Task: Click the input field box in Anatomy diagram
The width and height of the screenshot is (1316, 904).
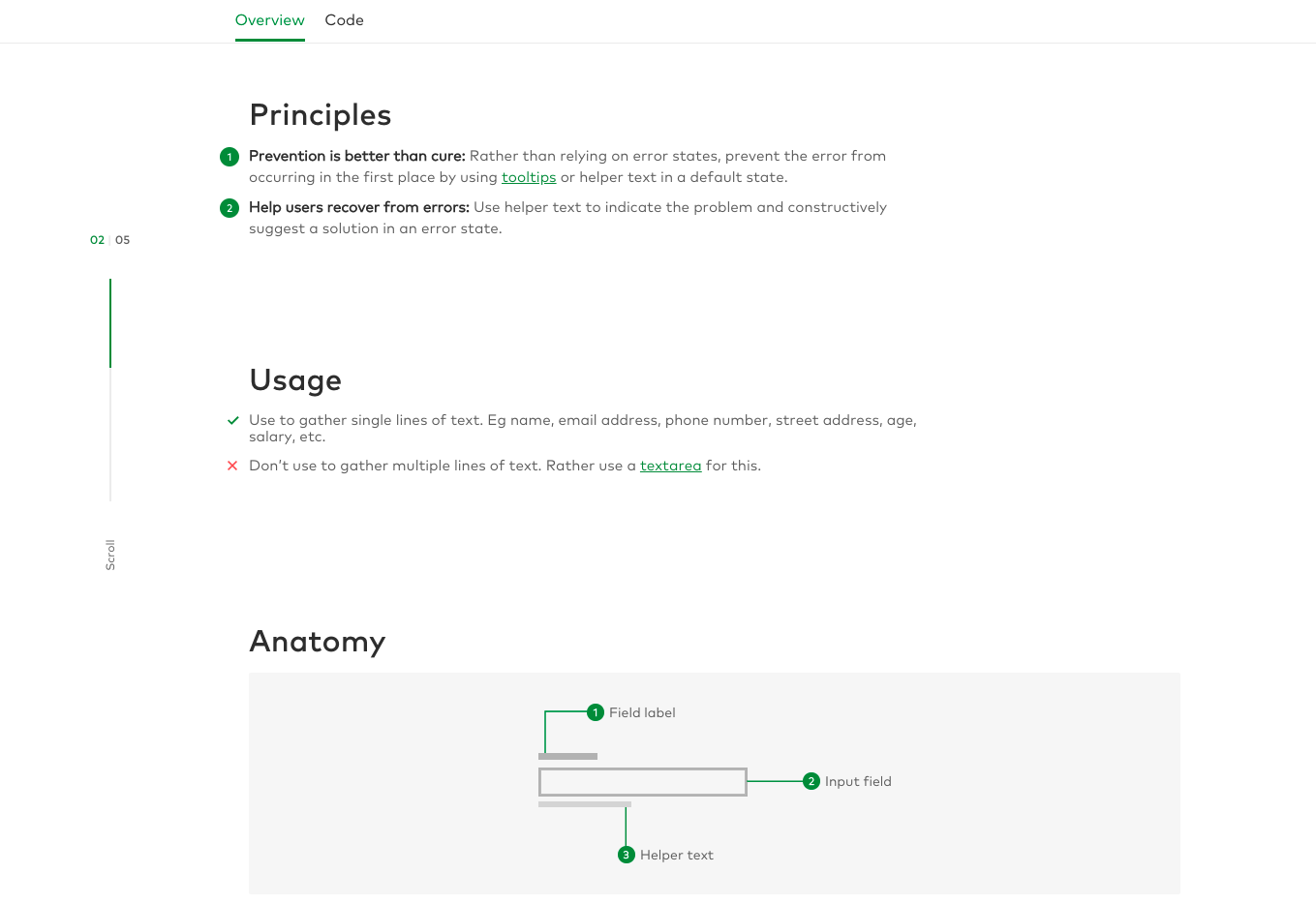Action: pyautogui.click(x=642, y=781)
